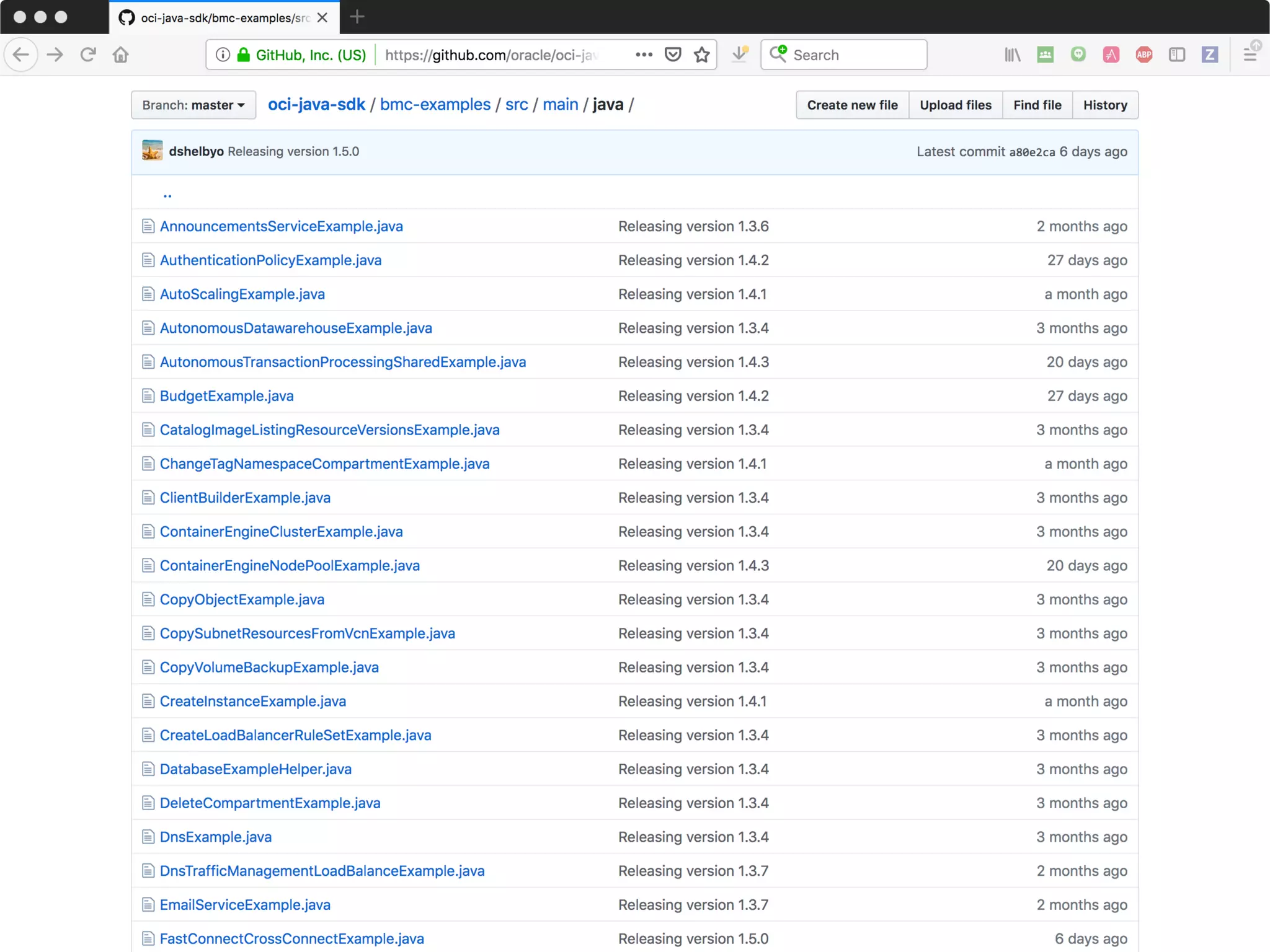Open the Firefox hamburger menu
This screenshot has width=1270, height=952.
pyautogui.click(x=1250, y=55)
